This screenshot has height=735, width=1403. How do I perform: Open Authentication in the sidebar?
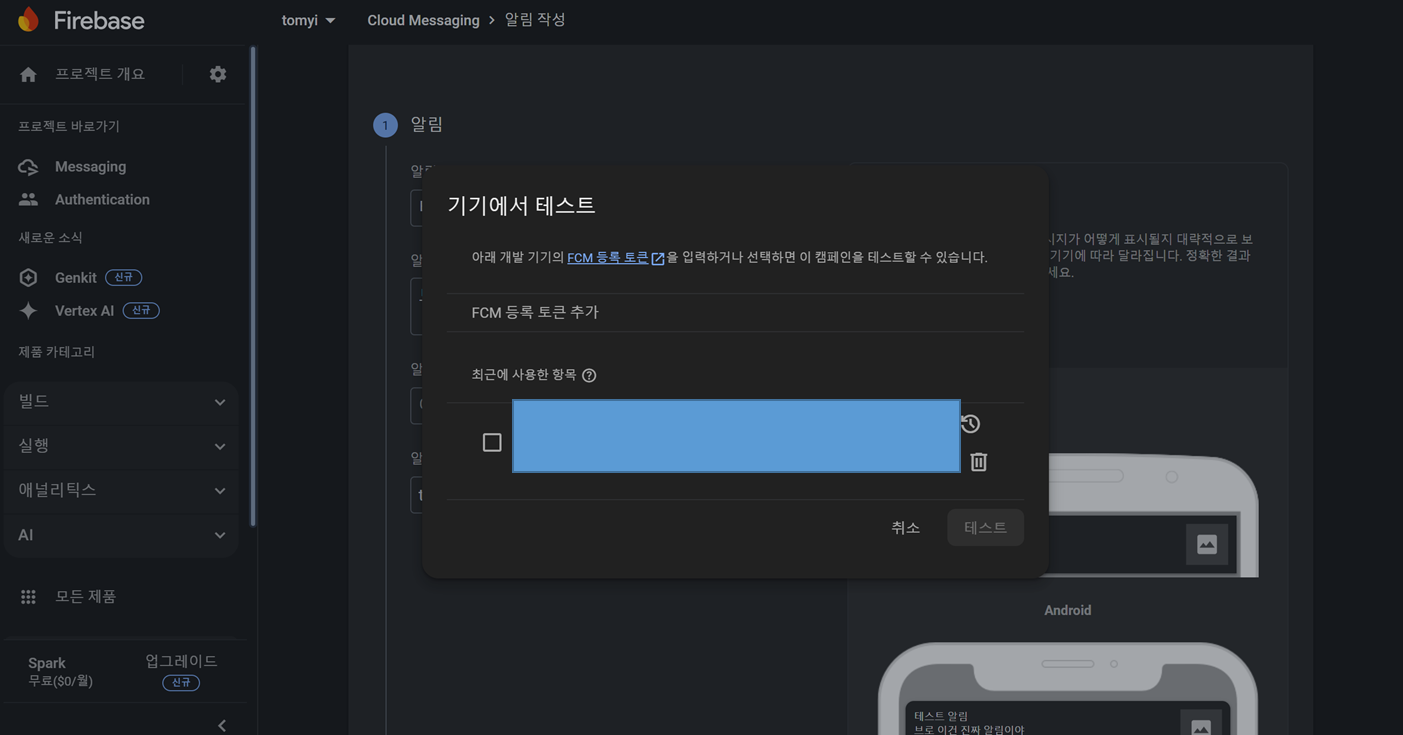[x=102, y=200]
